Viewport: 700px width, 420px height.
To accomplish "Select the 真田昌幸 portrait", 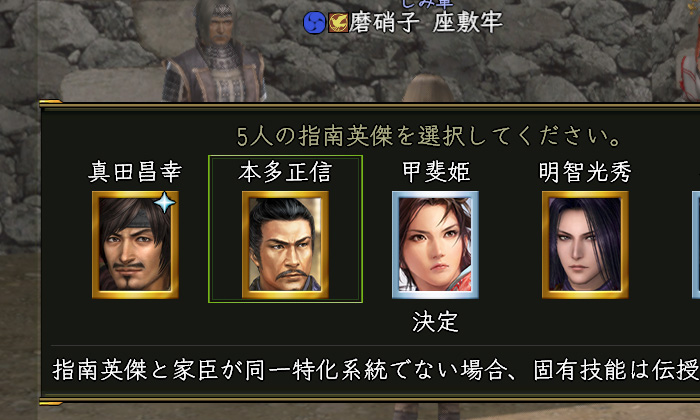I will coord(135,245).
